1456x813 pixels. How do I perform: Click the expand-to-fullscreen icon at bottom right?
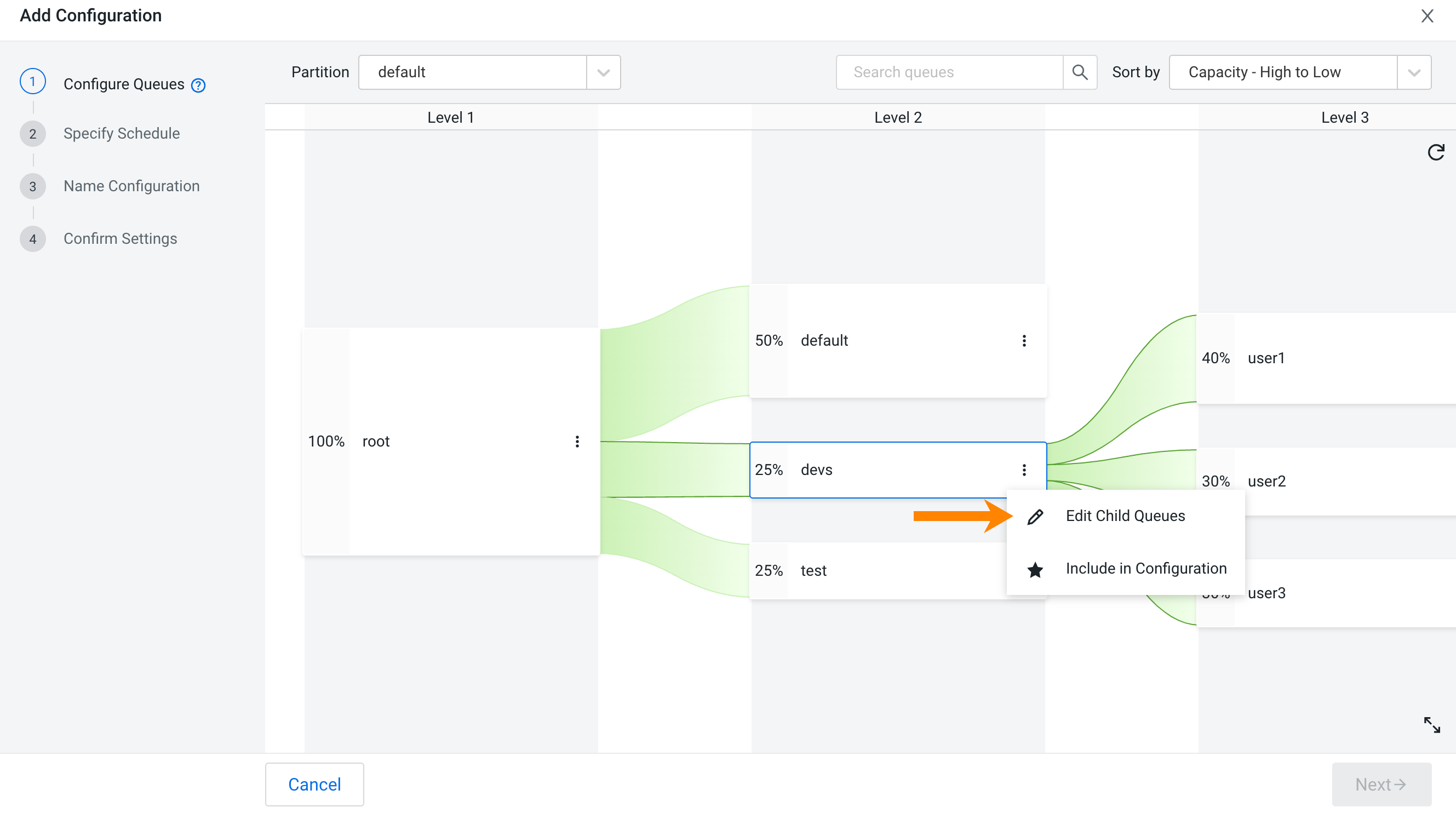(1433, 724)
